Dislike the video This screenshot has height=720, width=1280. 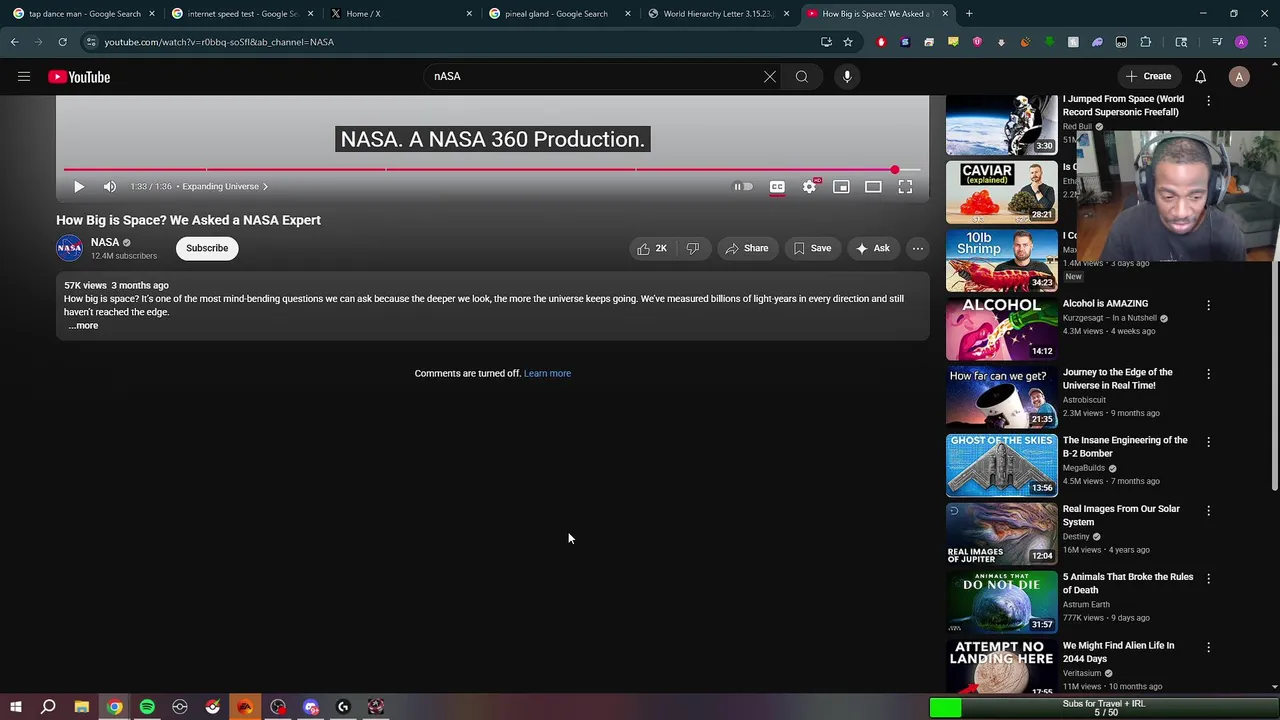[x=693, y=248]
